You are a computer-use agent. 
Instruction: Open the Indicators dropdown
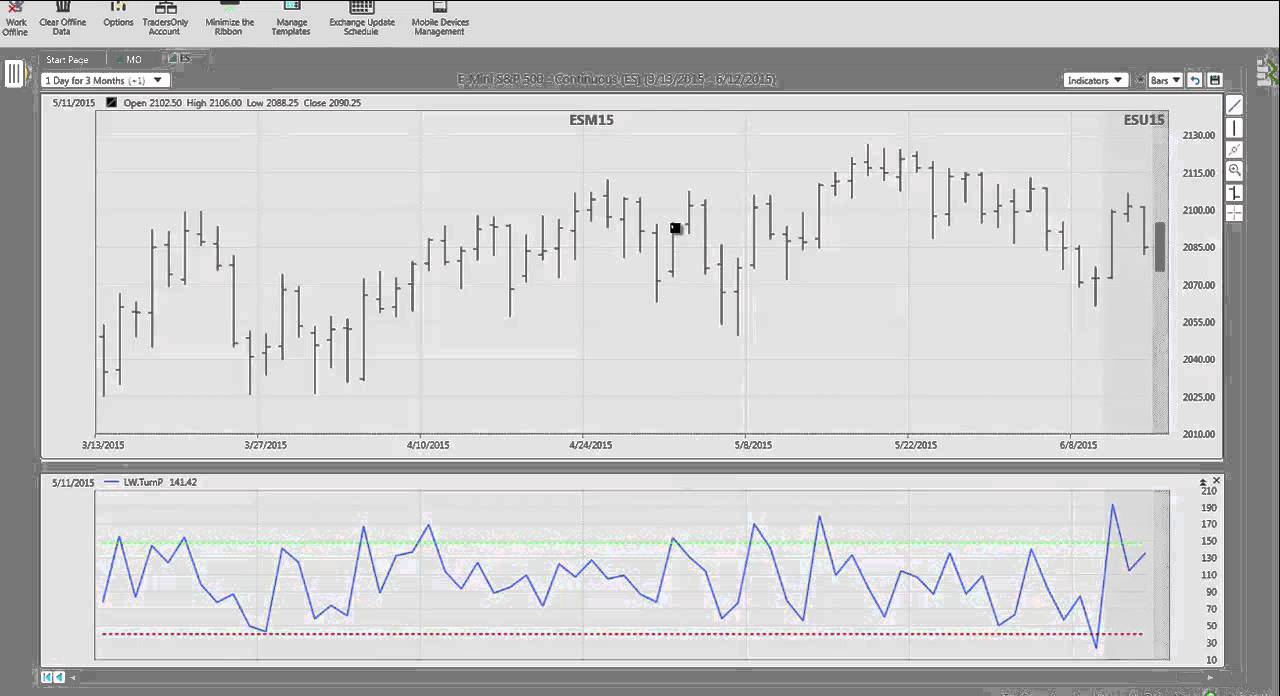(x=1096, y=80)
